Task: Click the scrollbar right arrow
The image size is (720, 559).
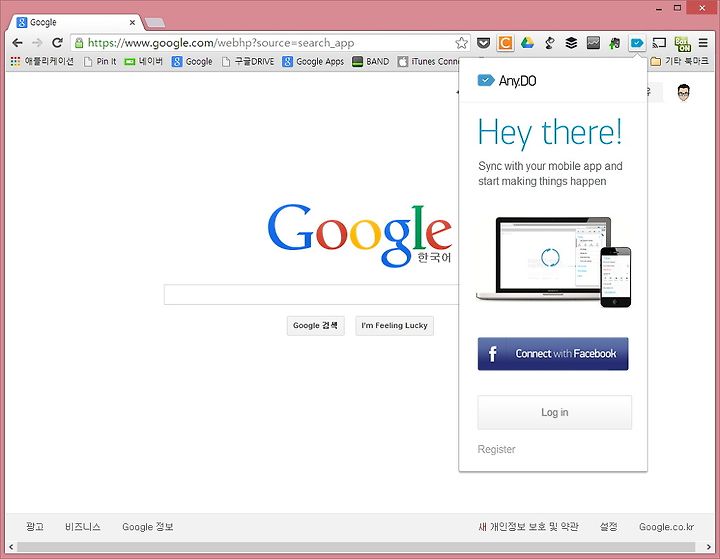Action: click(709, 547)
